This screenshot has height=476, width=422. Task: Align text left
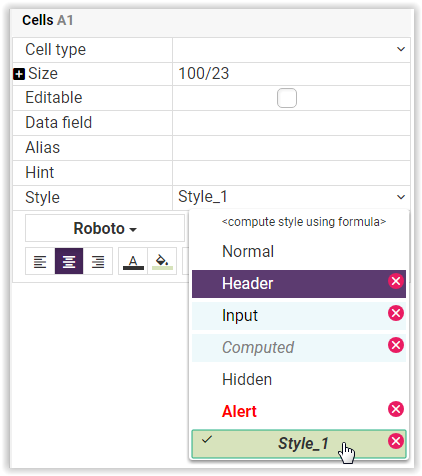[40, 261]
